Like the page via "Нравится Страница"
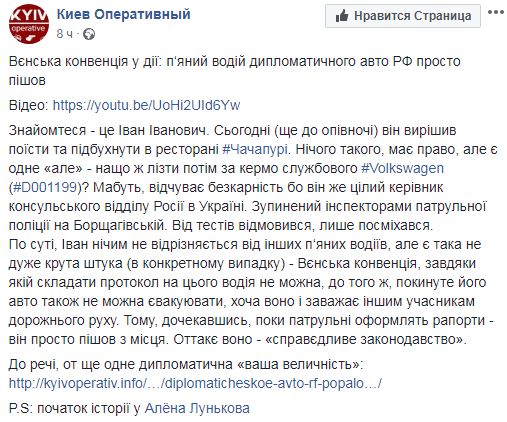The width and height of the screenshot is (507, 422). coord(403,16)
